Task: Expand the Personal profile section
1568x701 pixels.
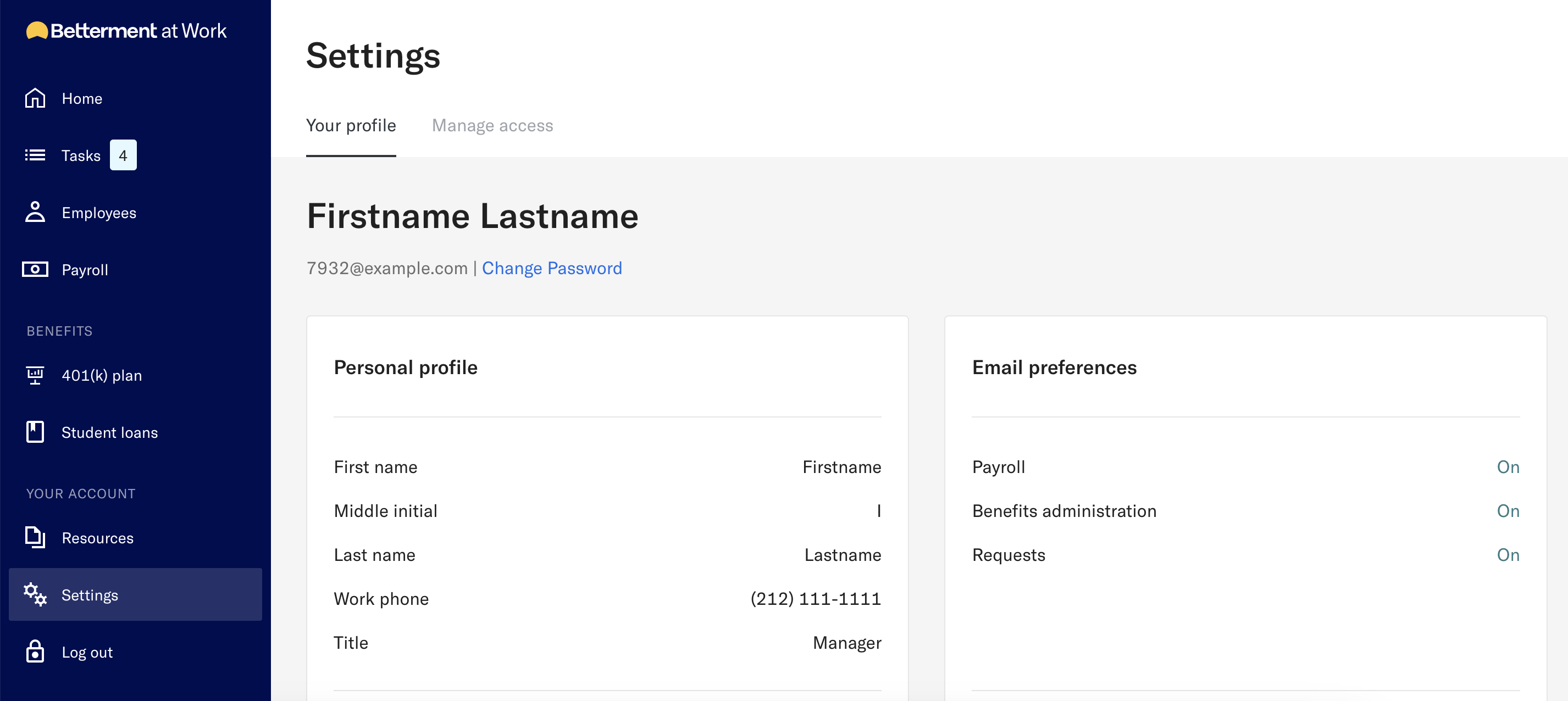Action: pyautogui.click(x=405, y=366)
